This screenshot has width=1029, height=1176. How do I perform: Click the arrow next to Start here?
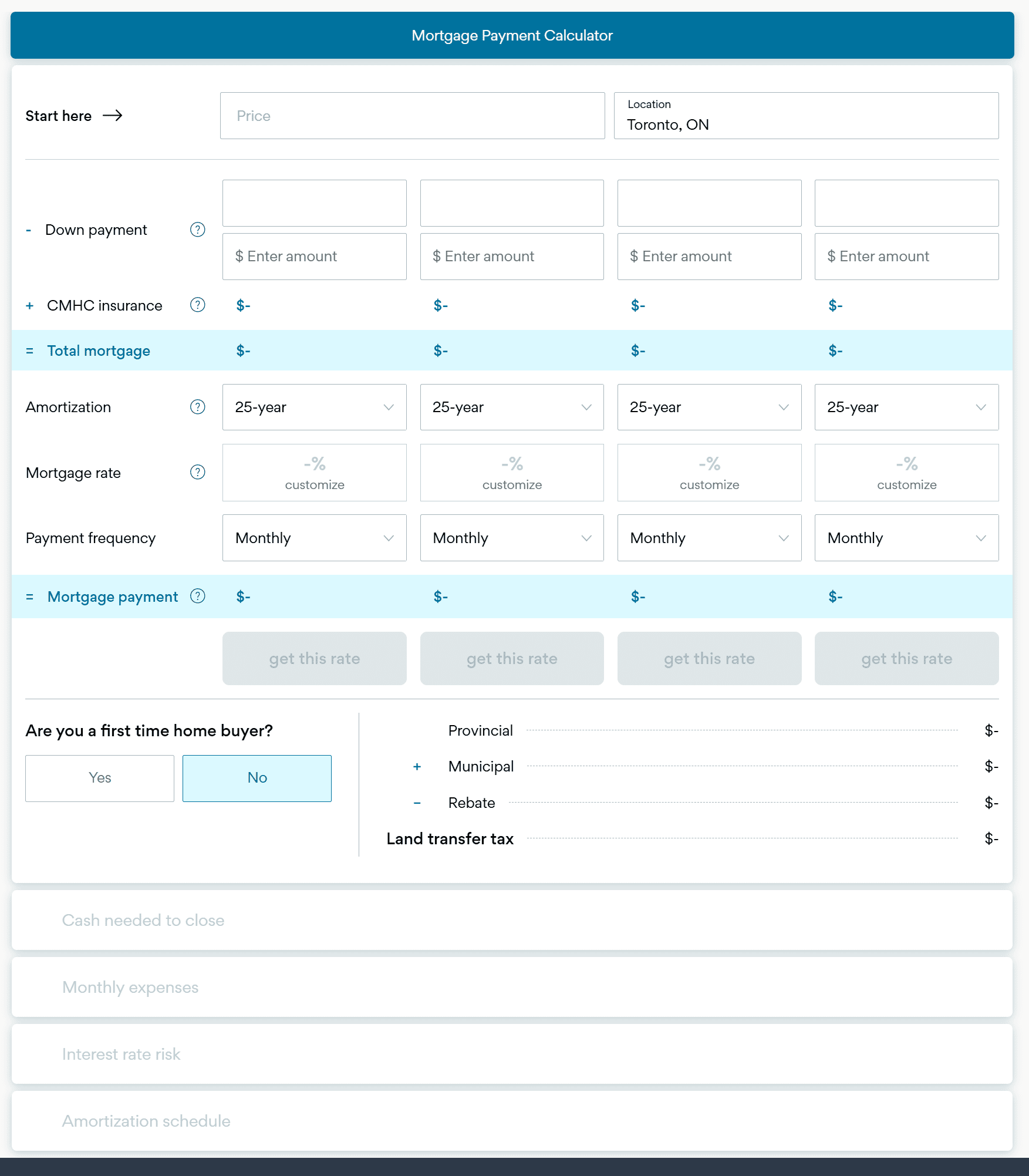[112, 116]
